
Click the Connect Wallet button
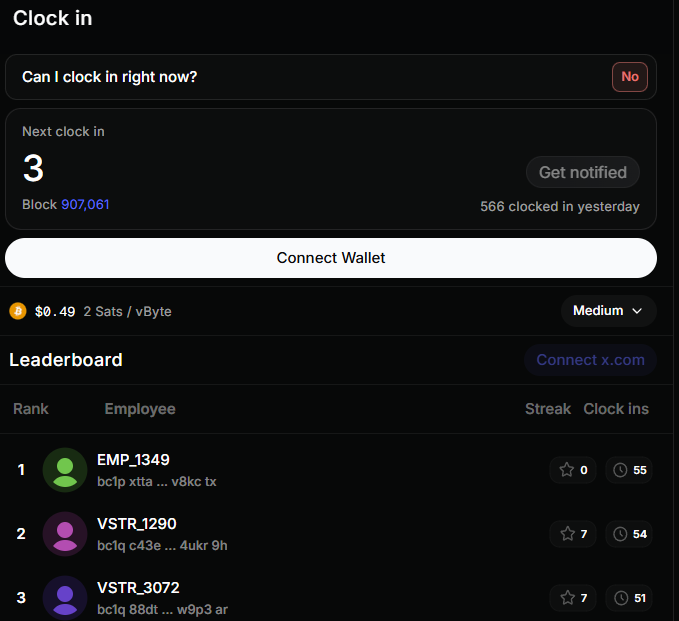[x=331, y=258]
